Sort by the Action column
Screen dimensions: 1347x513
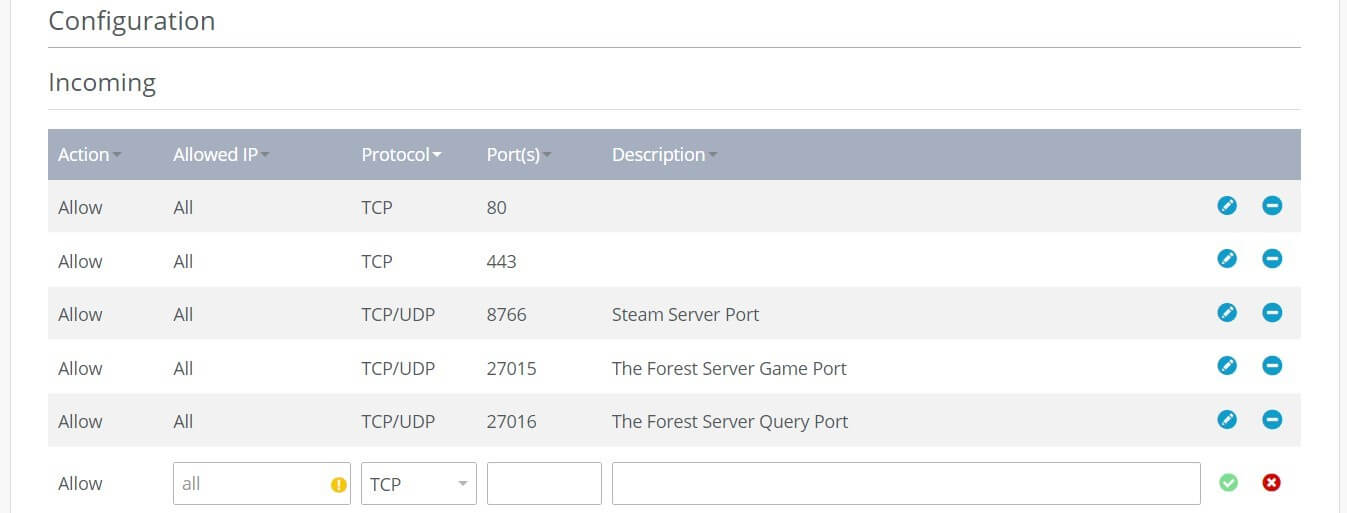coord(90,155)
